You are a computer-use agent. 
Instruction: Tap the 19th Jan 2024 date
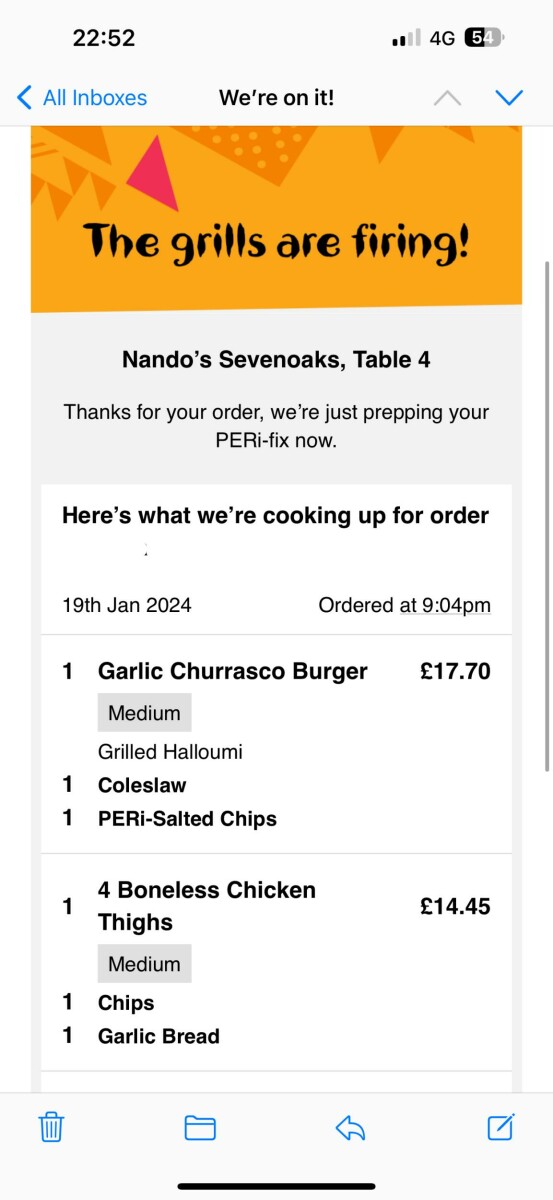pyautogui.click(x=127, y=605)
